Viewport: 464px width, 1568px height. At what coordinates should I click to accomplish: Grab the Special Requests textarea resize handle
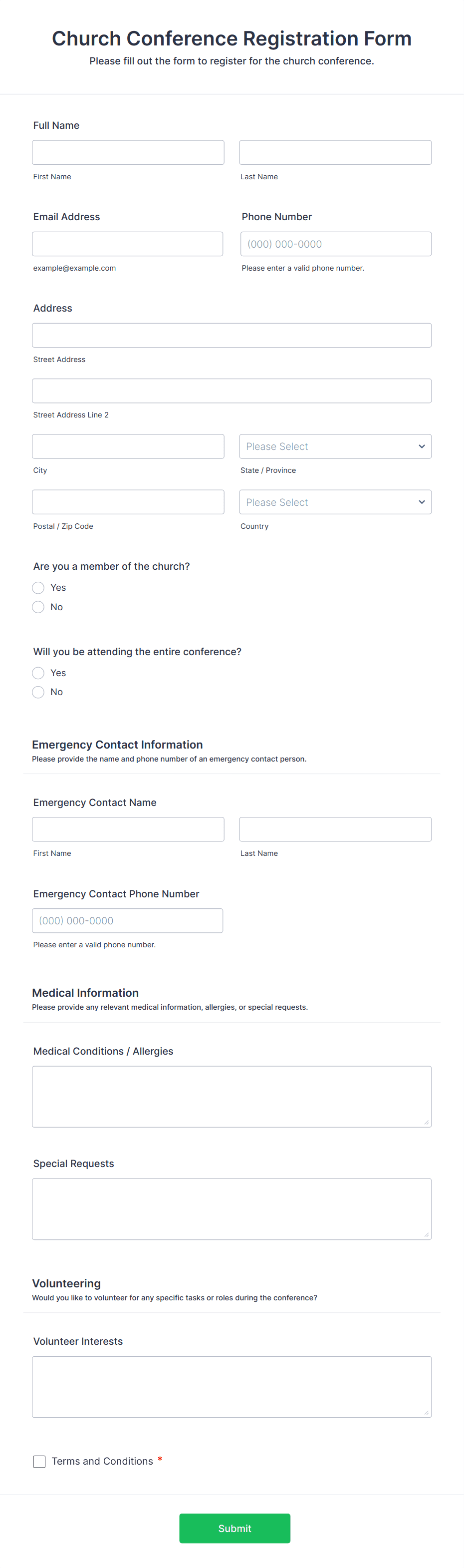426,1234
